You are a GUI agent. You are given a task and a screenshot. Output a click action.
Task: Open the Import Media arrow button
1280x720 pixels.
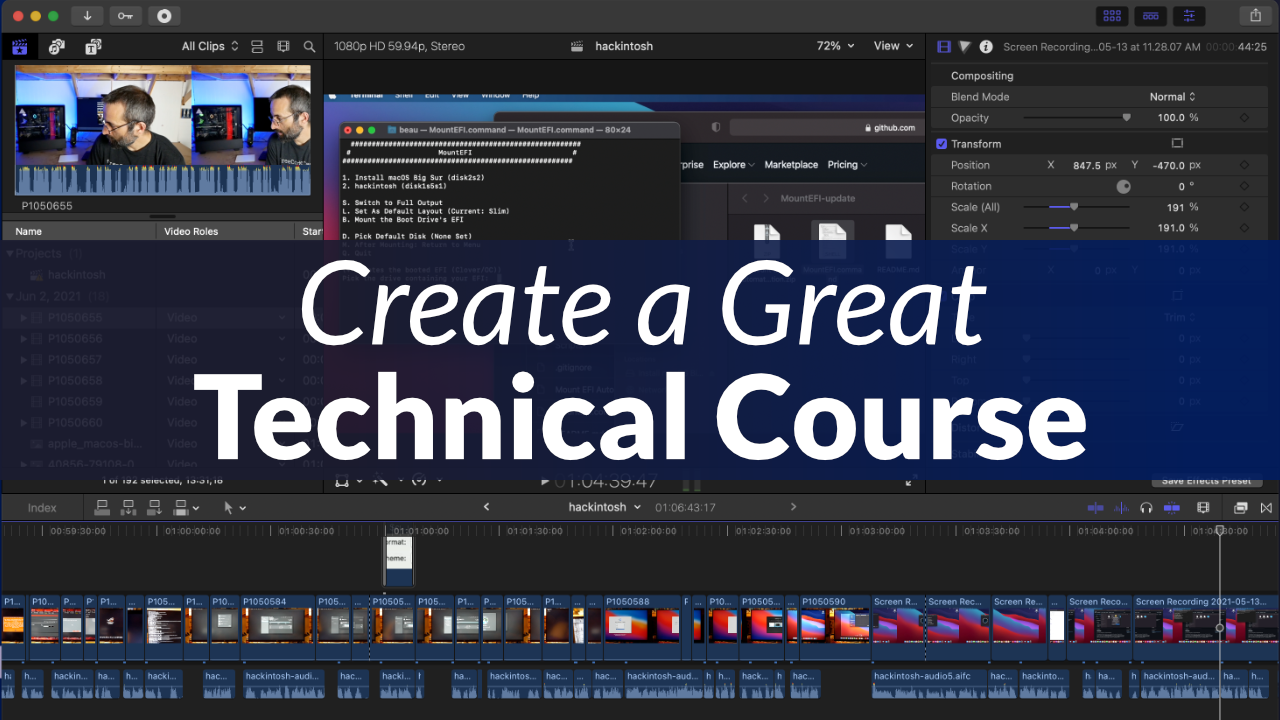88,16
